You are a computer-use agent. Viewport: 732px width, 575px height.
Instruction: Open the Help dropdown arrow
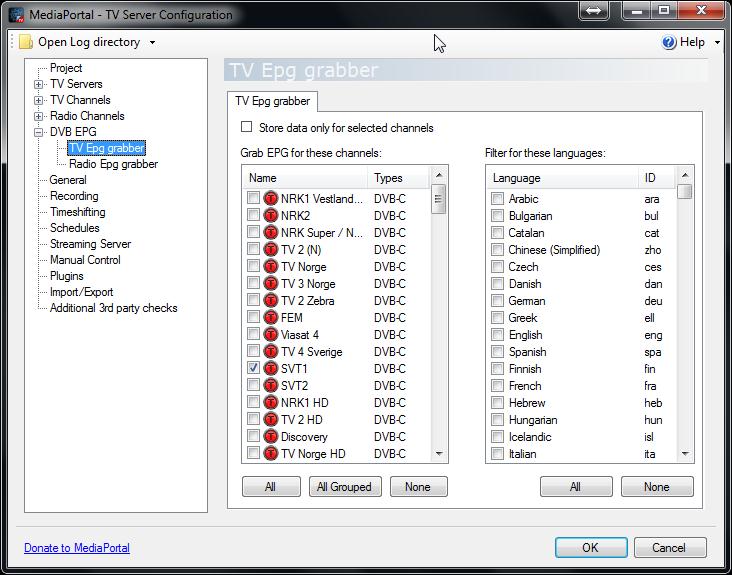(717, 42)
